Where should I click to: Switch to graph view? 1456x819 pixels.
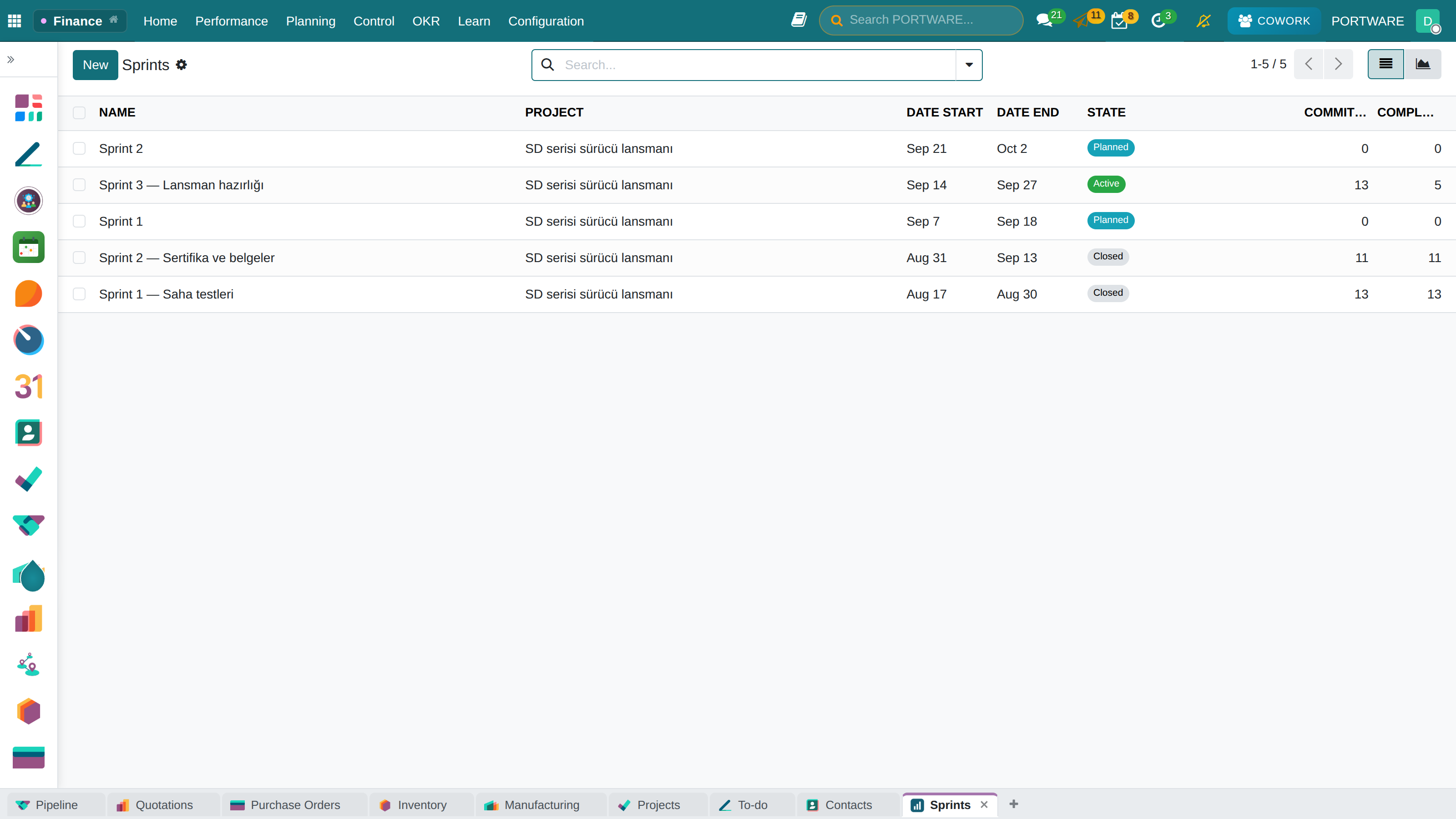(1423, 64)
